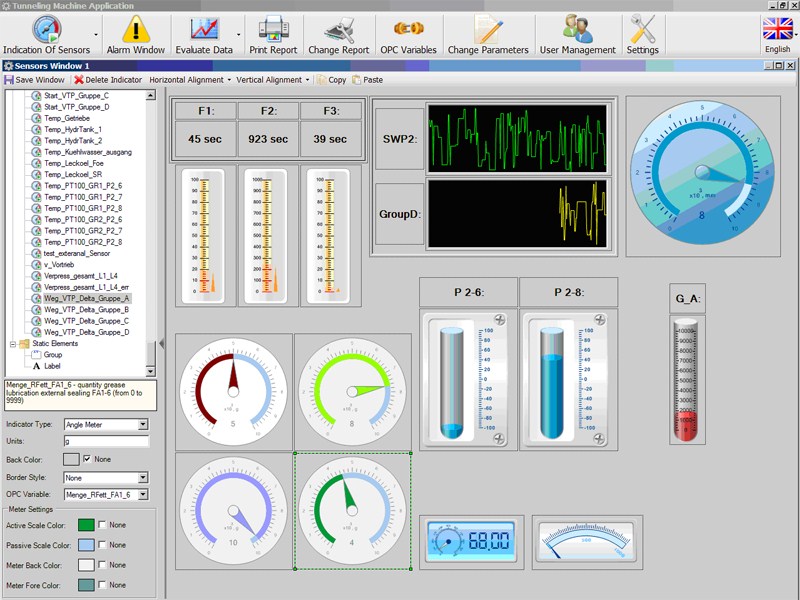Click the Copy toolbar icon
This screenshot has height=600, width=800.
pos(321,80)
